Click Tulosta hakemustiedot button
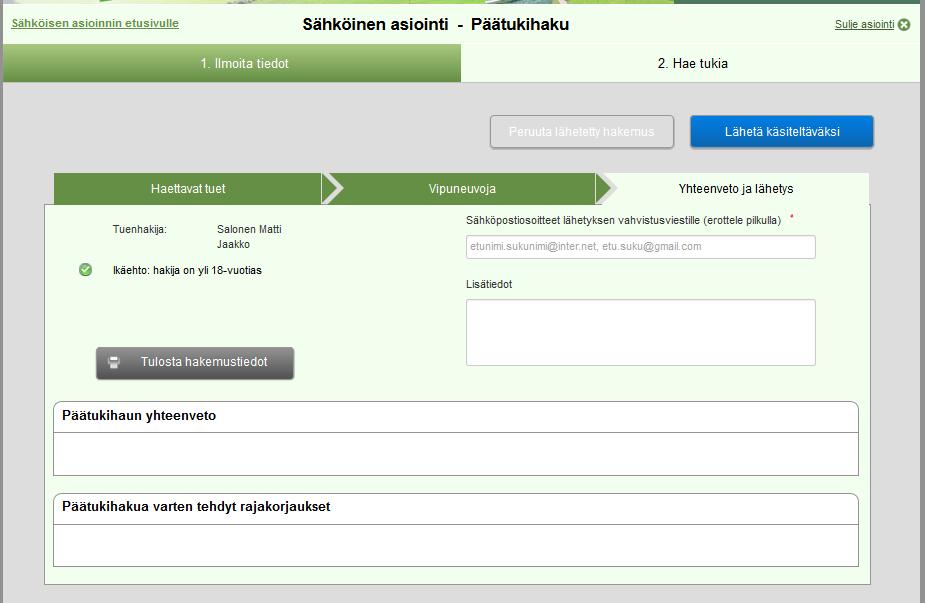 [x=195, y=363]
